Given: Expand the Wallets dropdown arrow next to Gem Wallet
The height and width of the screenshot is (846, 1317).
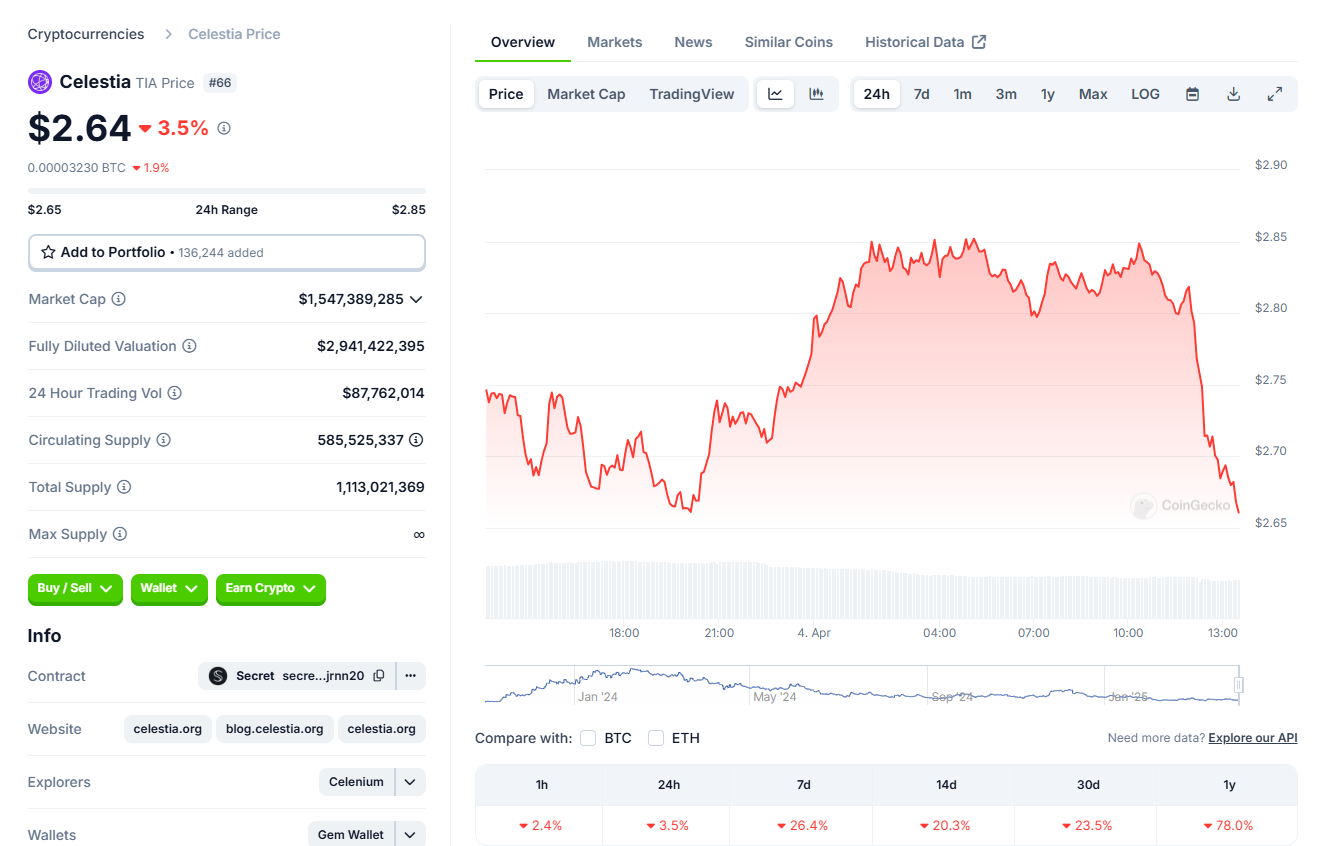Looking at the screenshot, I should (x=410, y=835).
